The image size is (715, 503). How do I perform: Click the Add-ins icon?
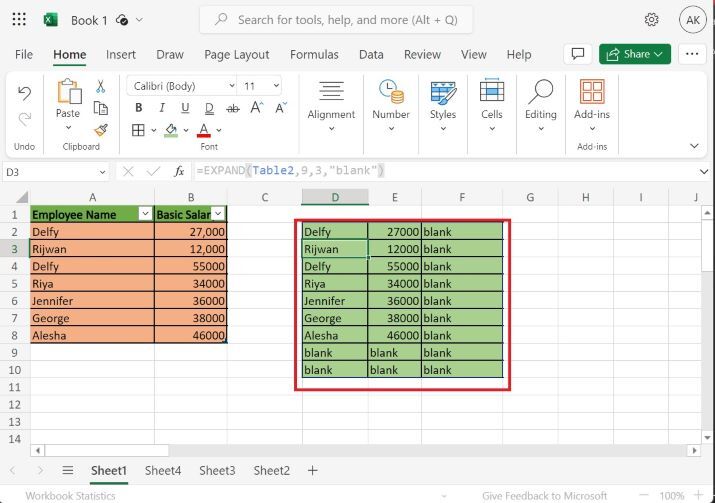592,91
